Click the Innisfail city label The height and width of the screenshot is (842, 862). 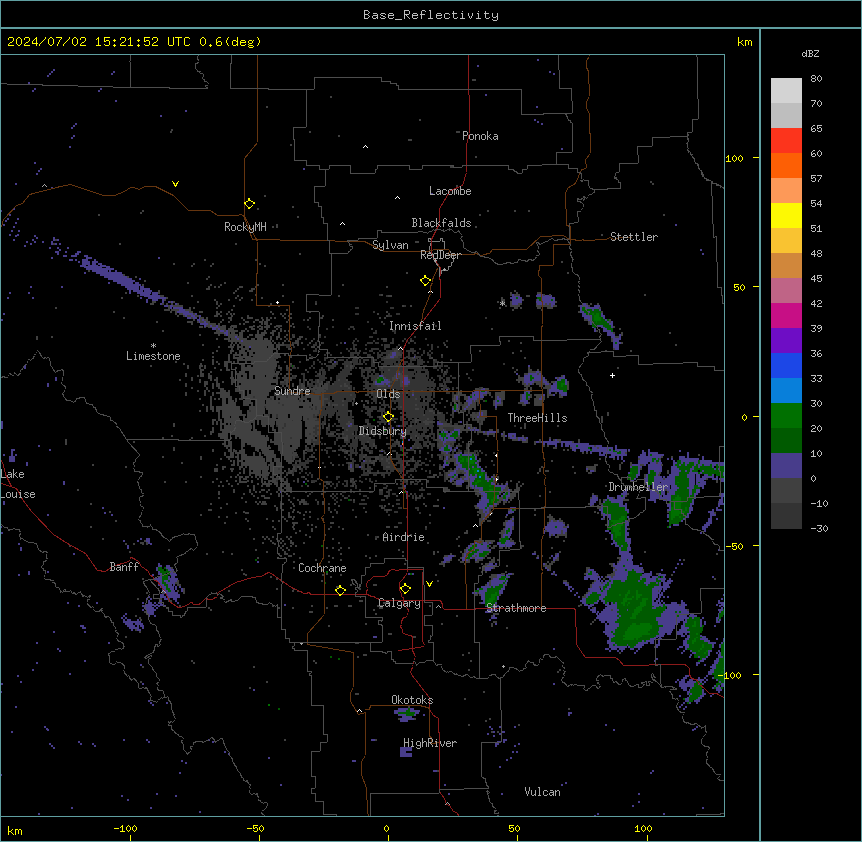pyautogui.click(x=415, y=326)
